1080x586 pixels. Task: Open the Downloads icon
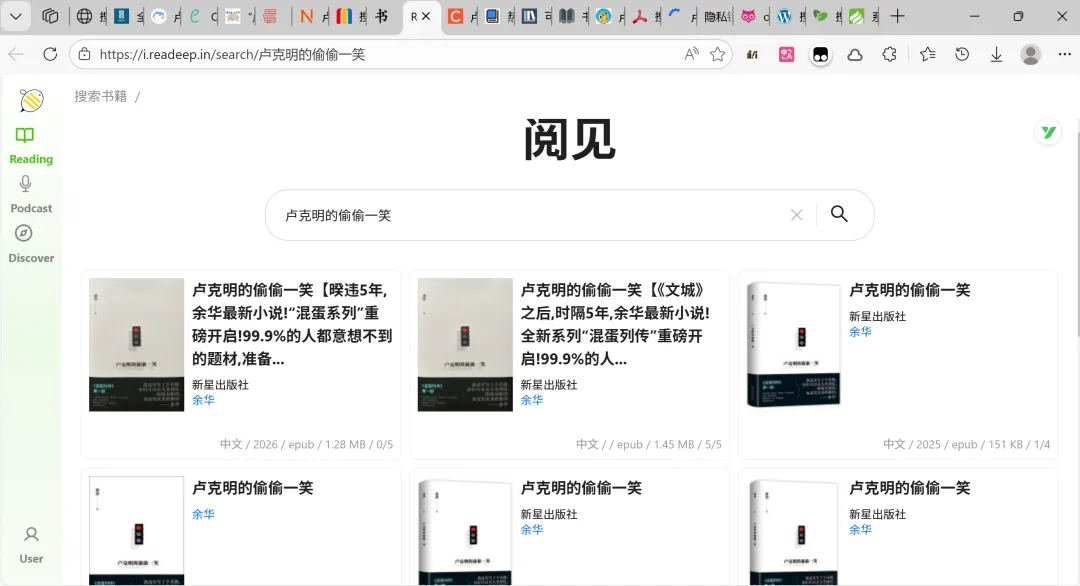coord(996,54)
